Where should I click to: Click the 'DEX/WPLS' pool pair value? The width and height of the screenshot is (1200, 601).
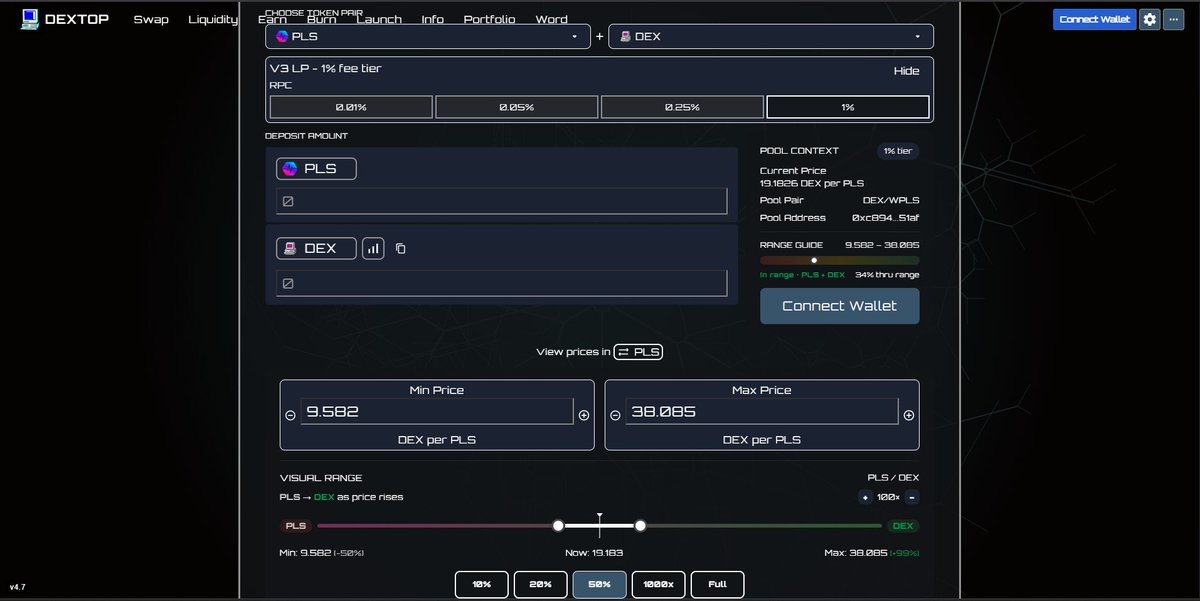coord(891,201)
